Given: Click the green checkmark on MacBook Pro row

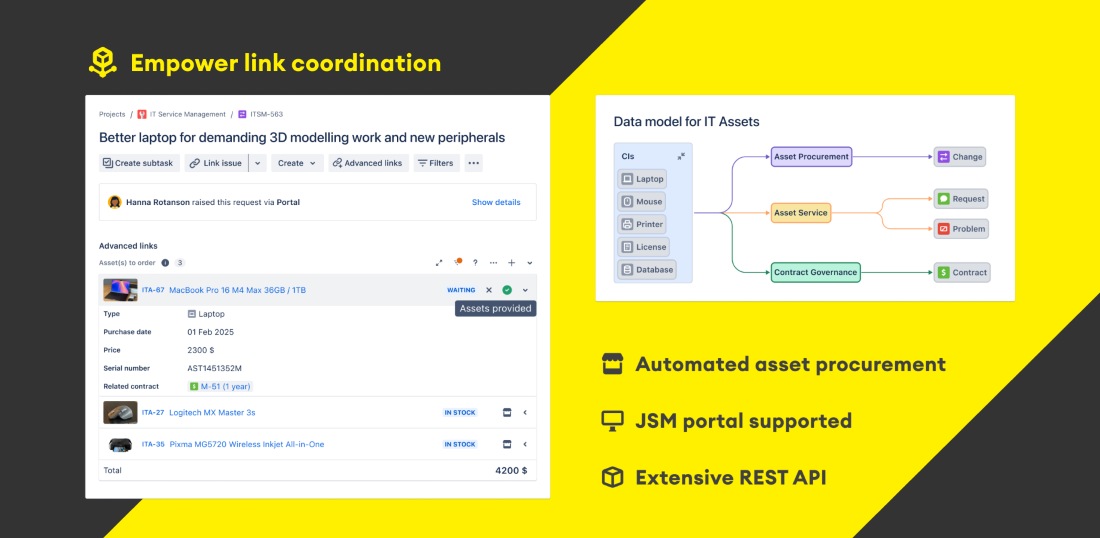Looking at the screenshot, I should click(x=507, y=290).
